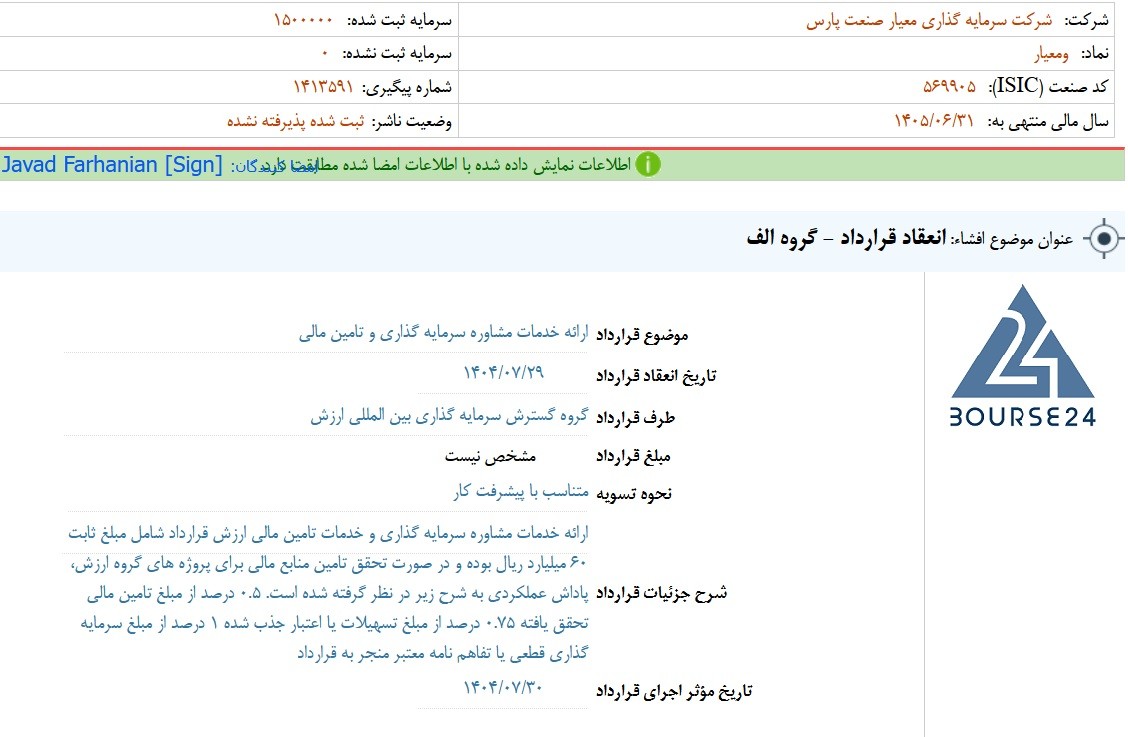
Task: Open the Javad Farhanian [Sign] signature link
Action: (x=112, y=165)
